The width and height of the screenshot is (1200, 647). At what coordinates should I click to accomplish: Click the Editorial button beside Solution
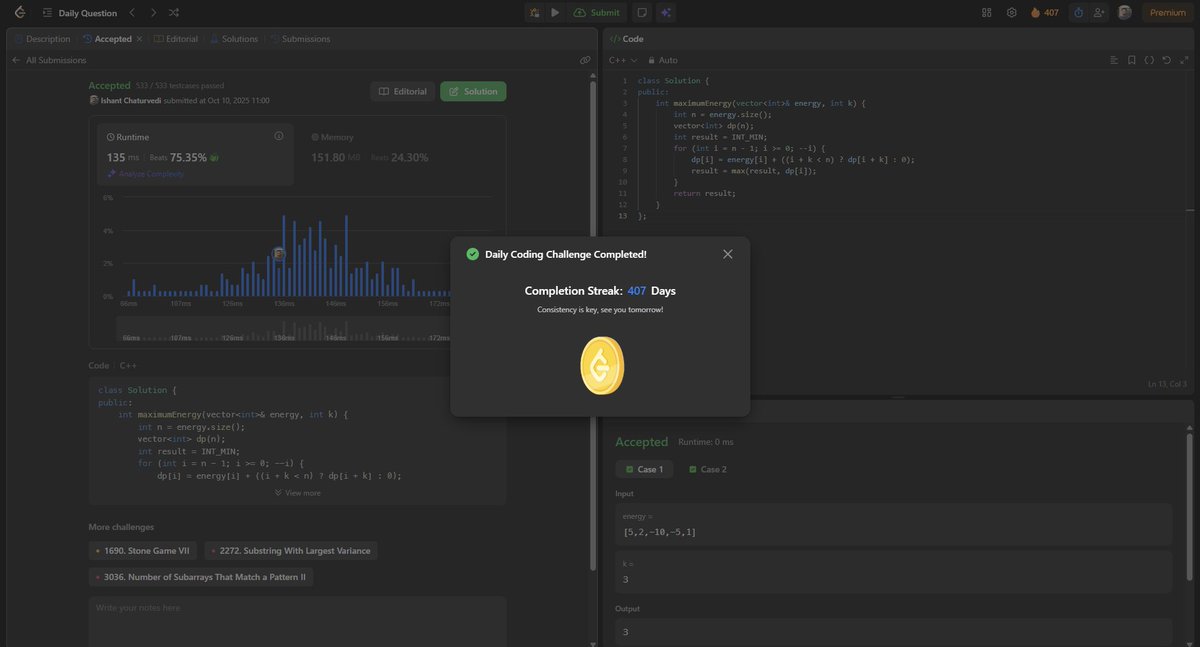pyautogui.click(x=403, y=91)
